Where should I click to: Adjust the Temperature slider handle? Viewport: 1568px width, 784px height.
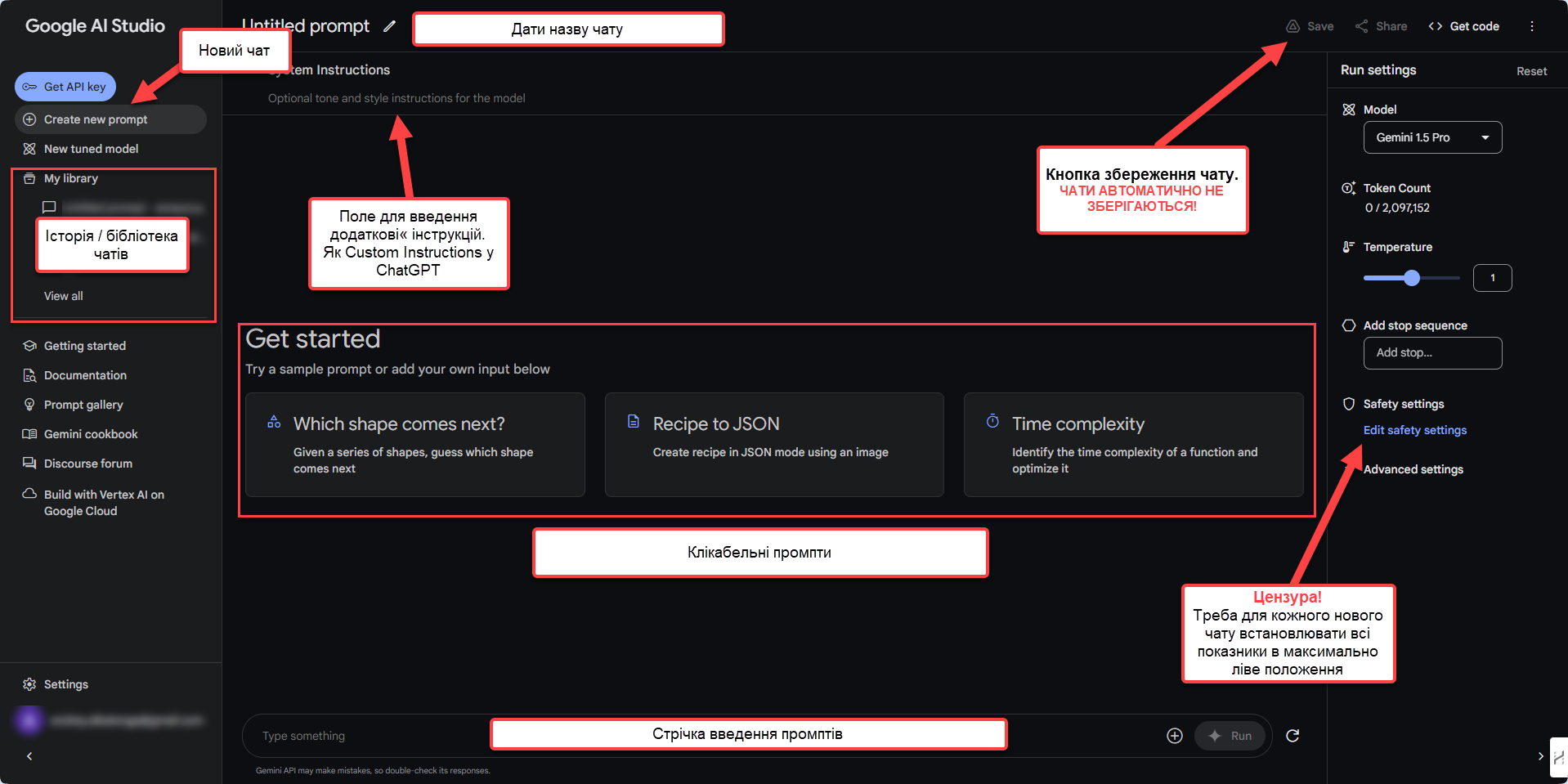point(1412,278)
